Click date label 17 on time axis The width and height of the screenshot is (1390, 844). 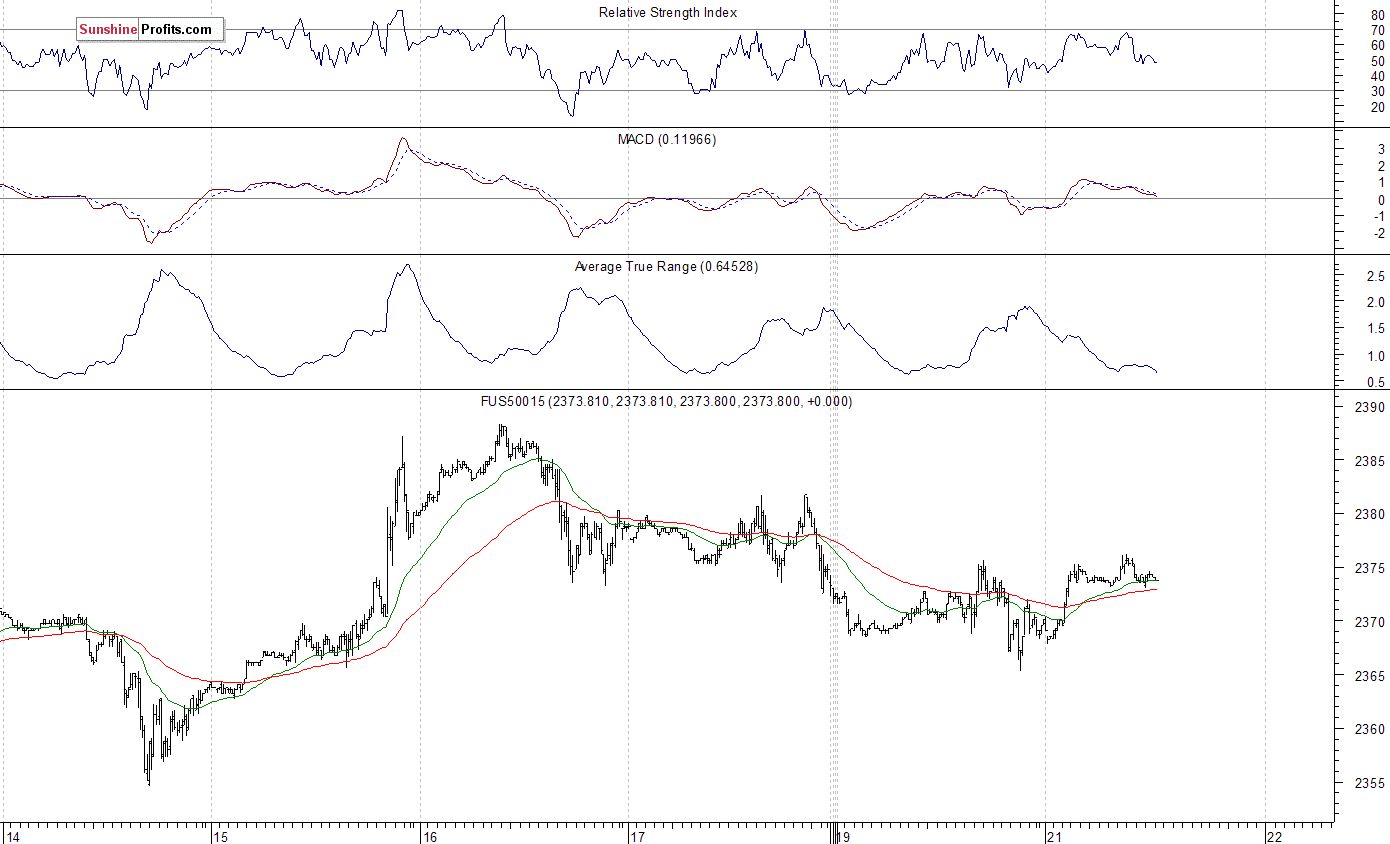[637, 836]
